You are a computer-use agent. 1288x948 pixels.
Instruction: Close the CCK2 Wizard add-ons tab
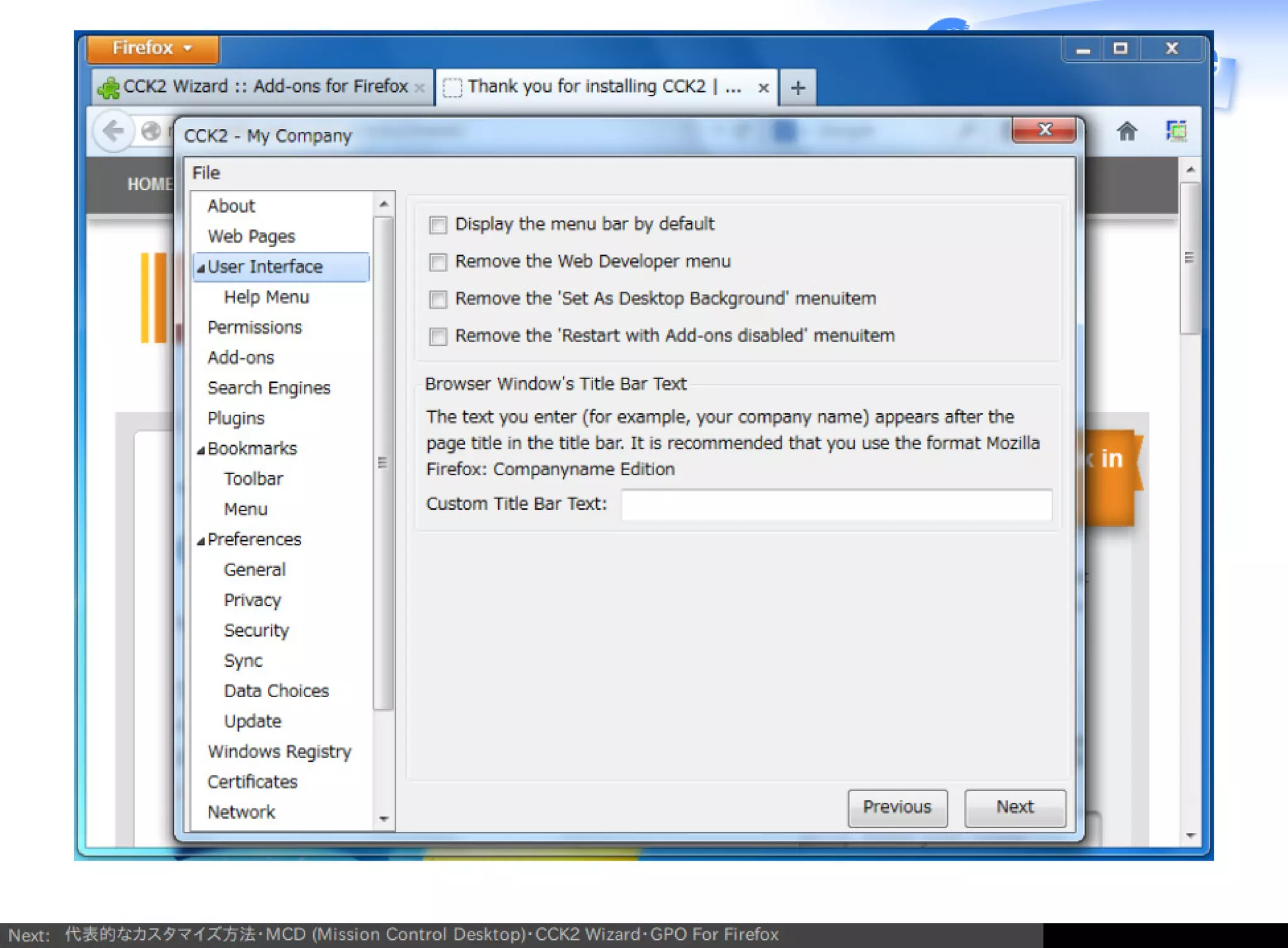pyautogui.click(x=419, y=87)
